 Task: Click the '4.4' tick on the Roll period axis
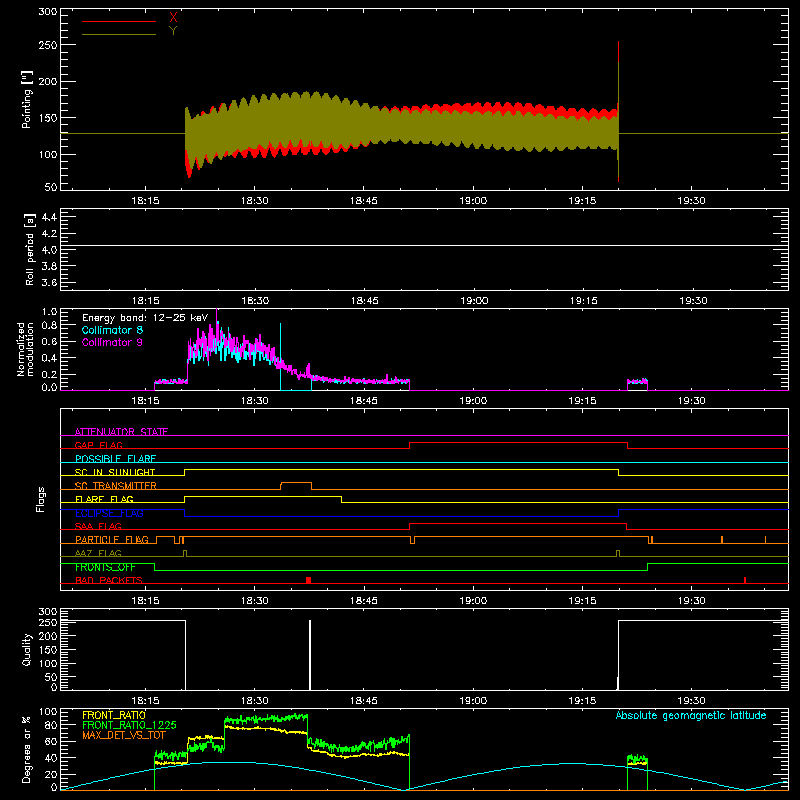coord(49,217)
